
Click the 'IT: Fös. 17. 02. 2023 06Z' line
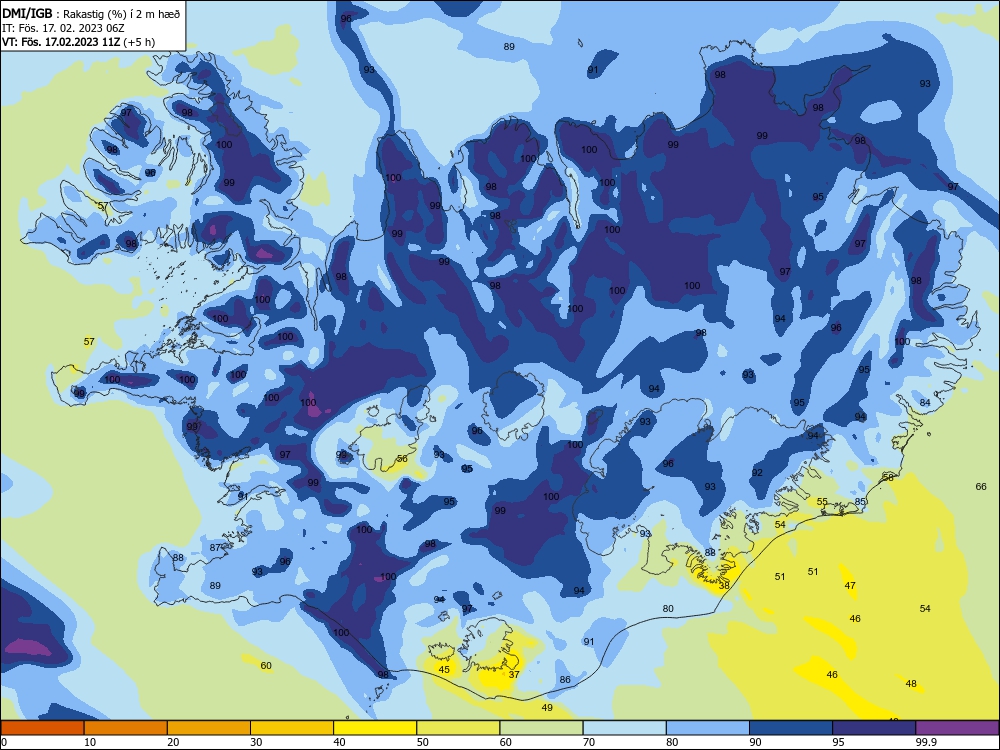click(x=63, y=28)
